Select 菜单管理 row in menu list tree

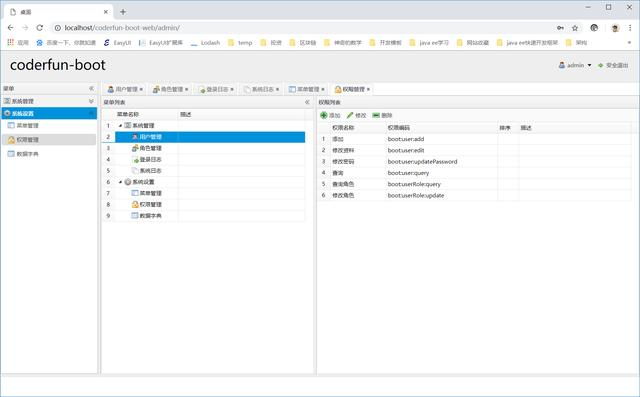[x=203, y=193]
